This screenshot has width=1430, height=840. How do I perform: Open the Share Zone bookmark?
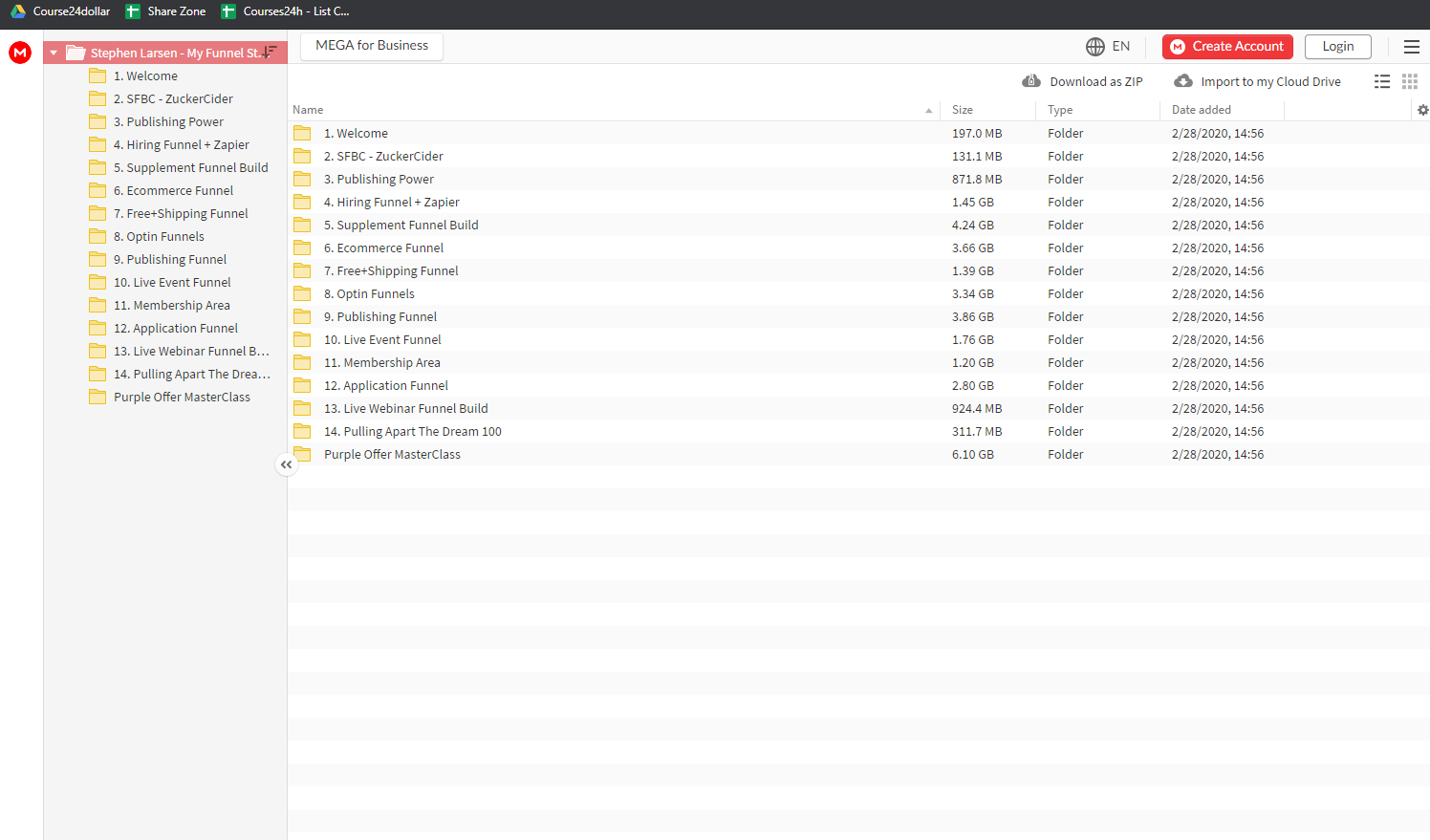click(165, 11)
